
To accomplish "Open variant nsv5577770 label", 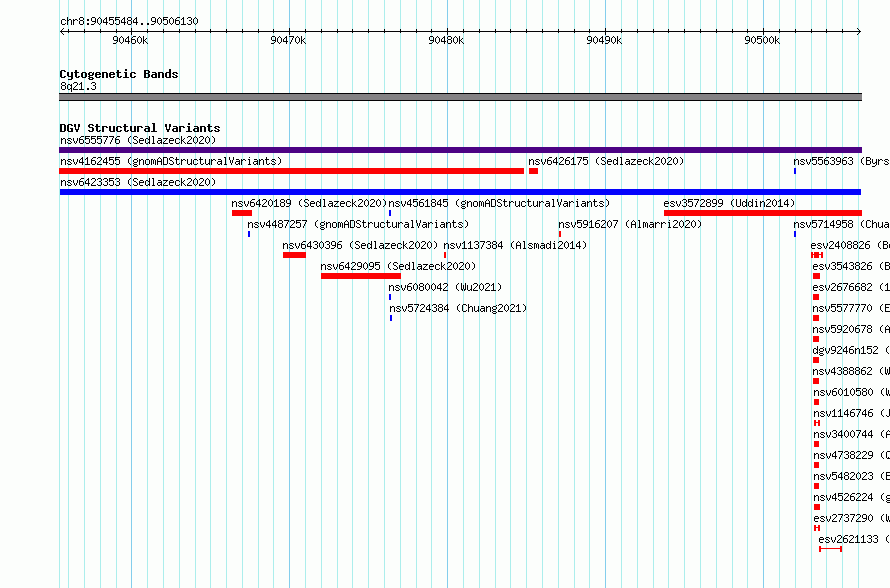I will point(851,308).
